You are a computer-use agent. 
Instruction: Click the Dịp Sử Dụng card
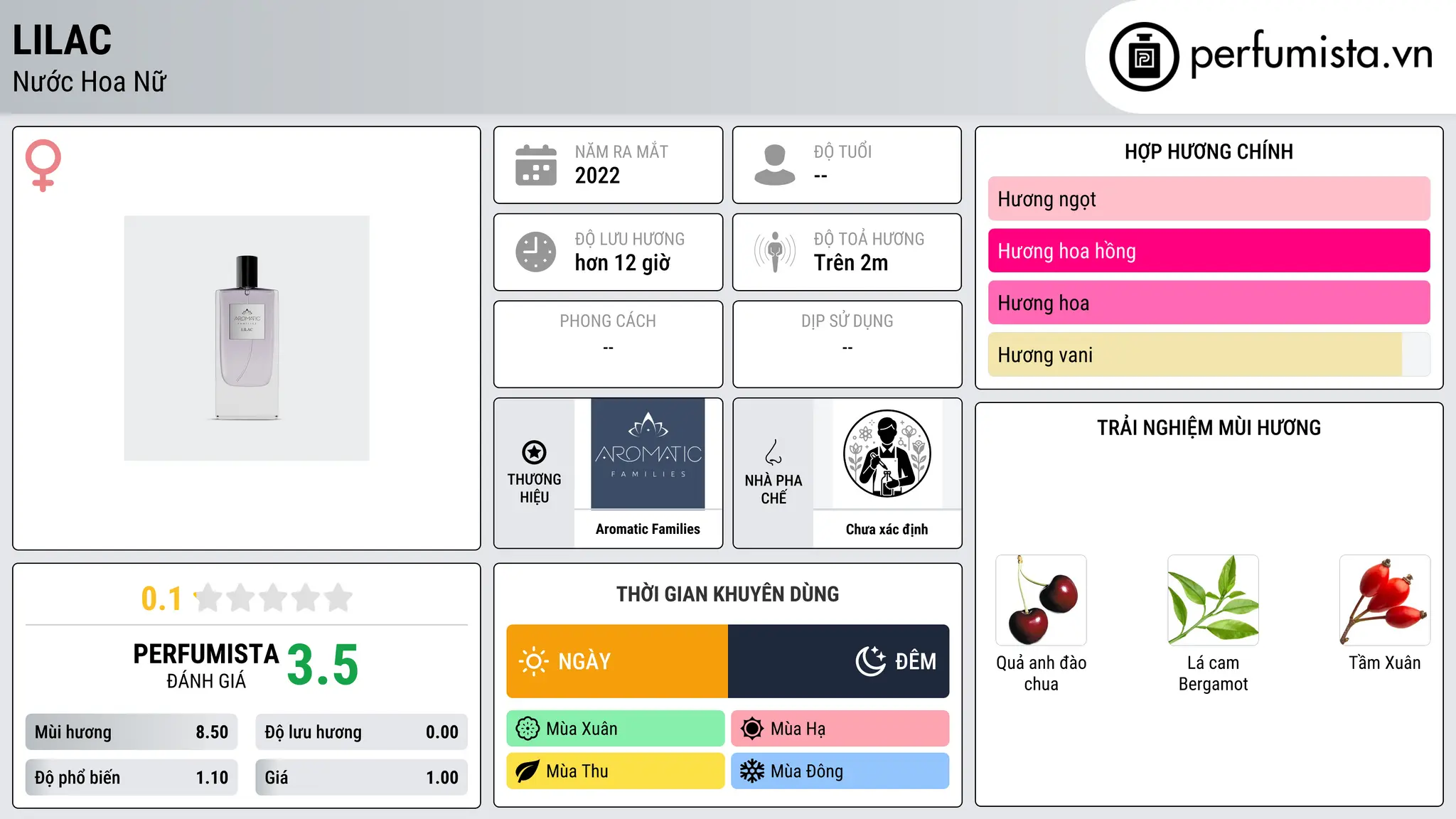[847, 344]
